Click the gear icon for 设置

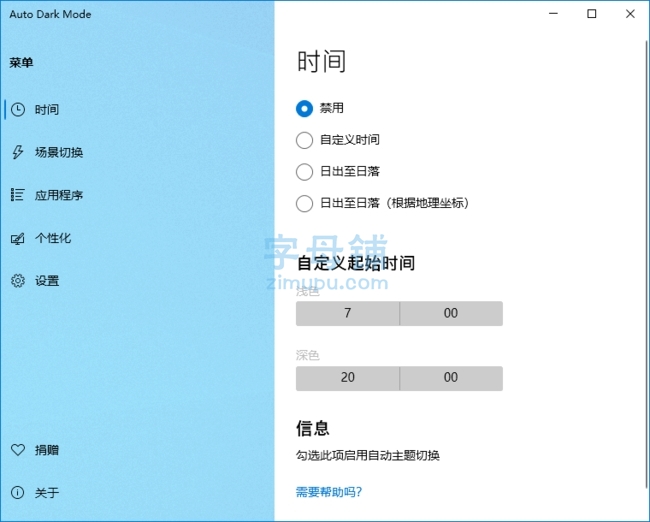click(18, 281)
